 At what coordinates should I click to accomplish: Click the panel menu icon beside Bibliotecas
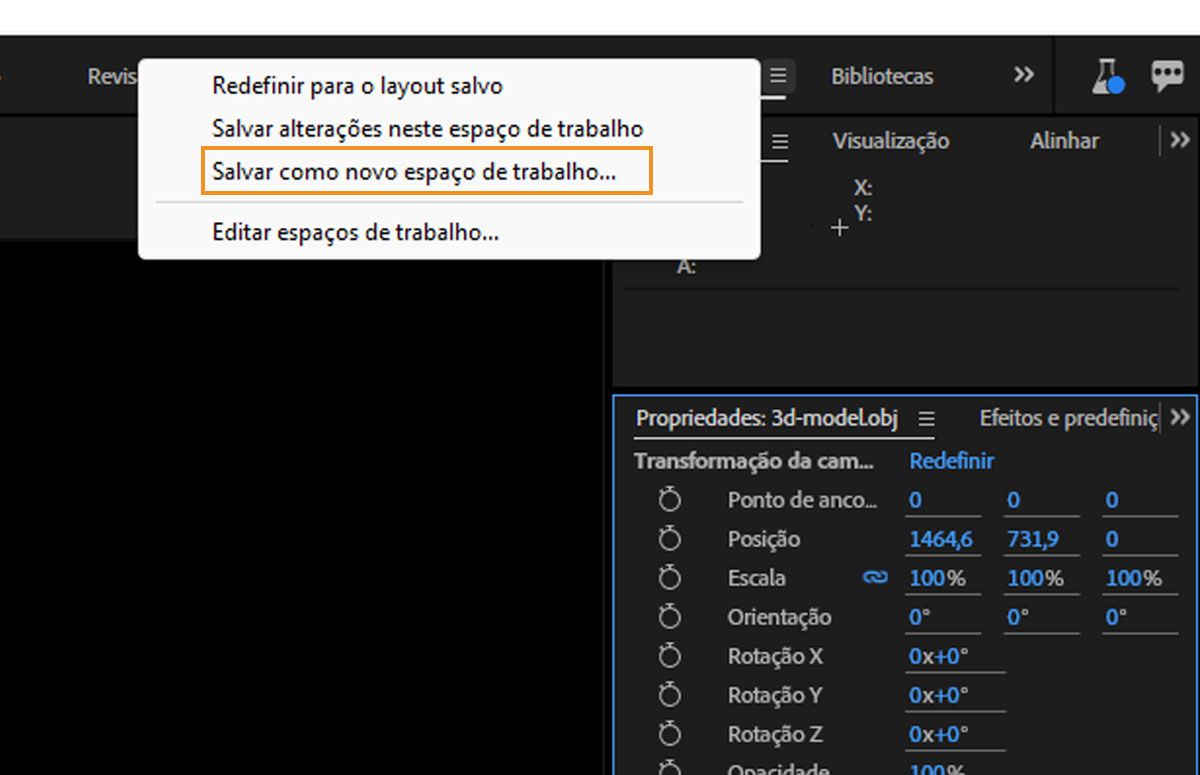[x=779, y=75]
